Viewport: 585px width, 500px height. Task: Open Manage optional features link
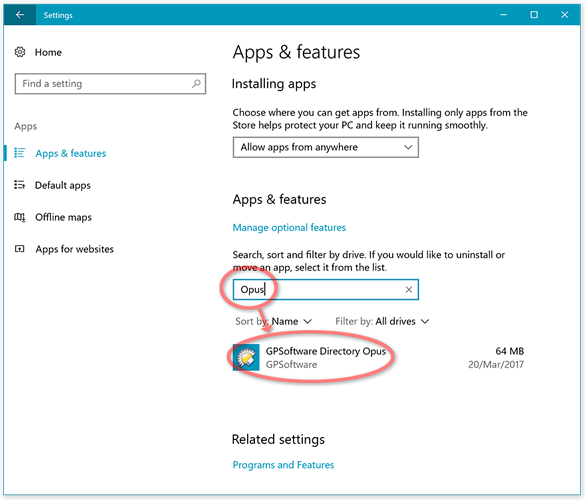[x=289, y=227]
